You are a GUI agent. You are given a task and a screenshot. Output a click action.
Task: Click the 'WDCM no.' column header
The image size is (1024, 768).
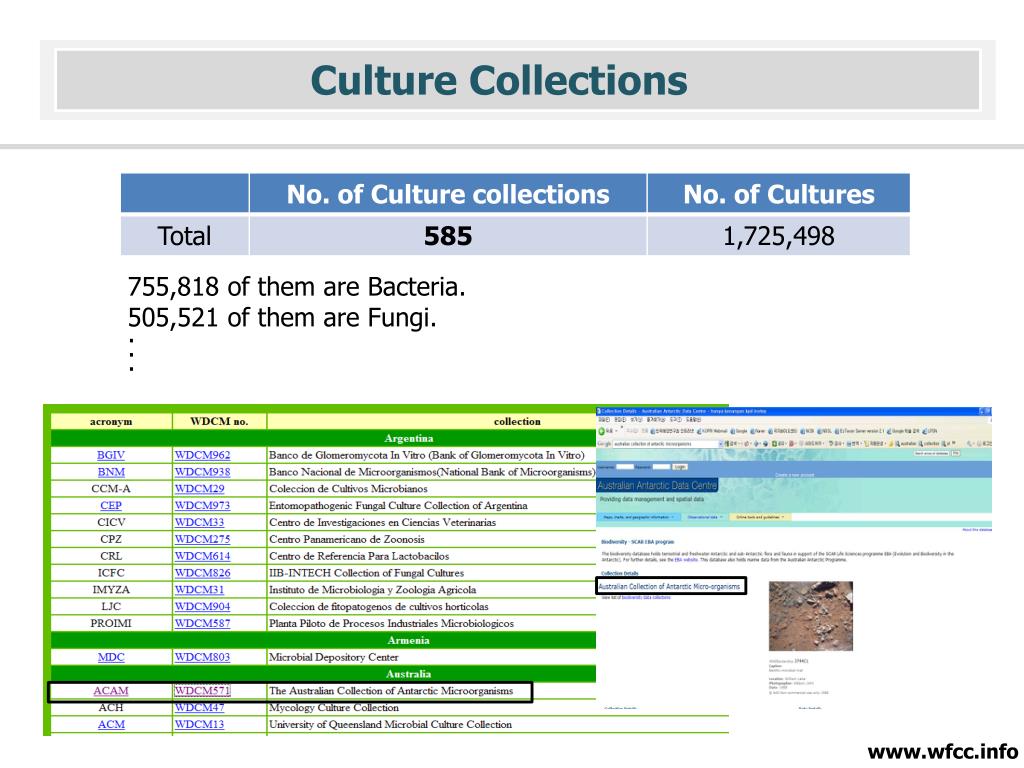point(219,421)
